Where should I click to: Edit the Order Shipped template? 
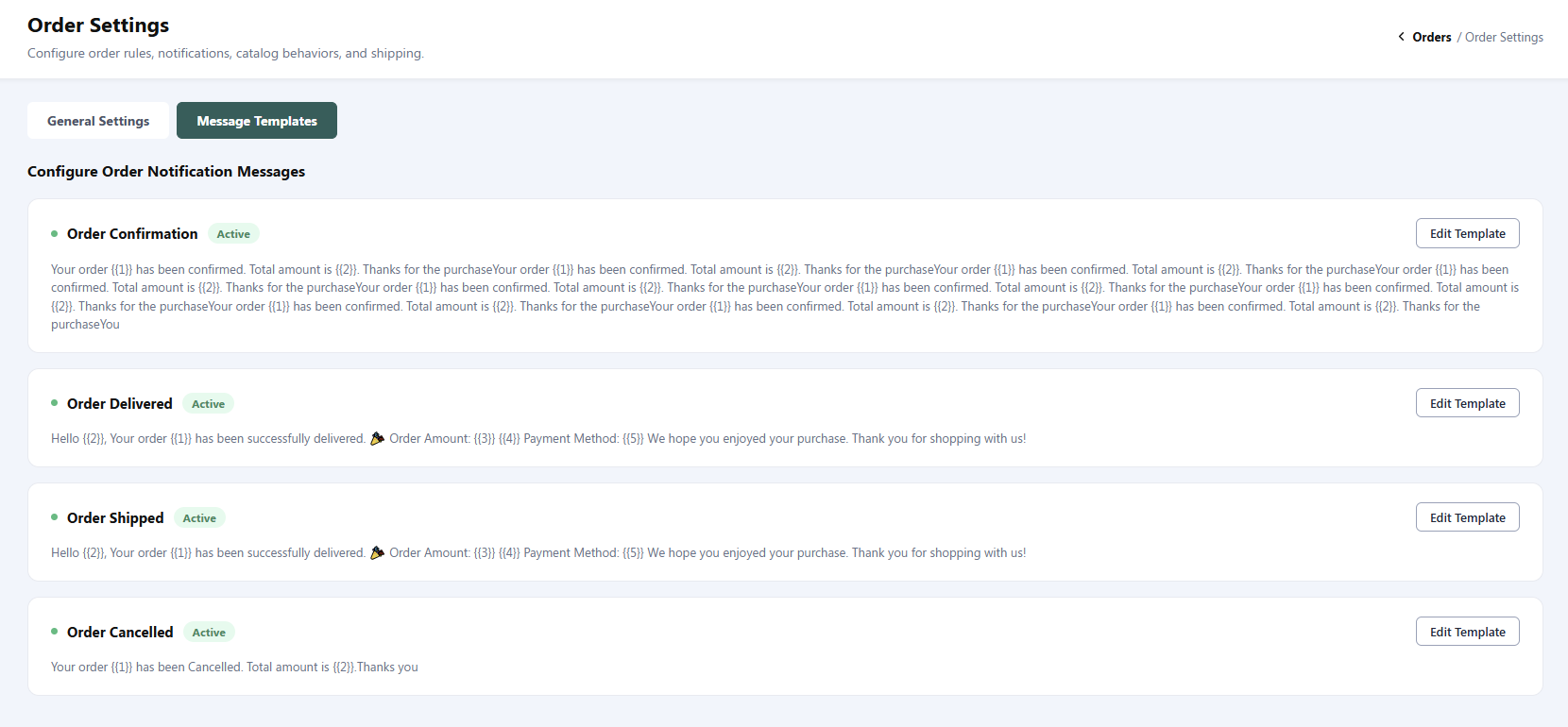(x=1467, y=517)
